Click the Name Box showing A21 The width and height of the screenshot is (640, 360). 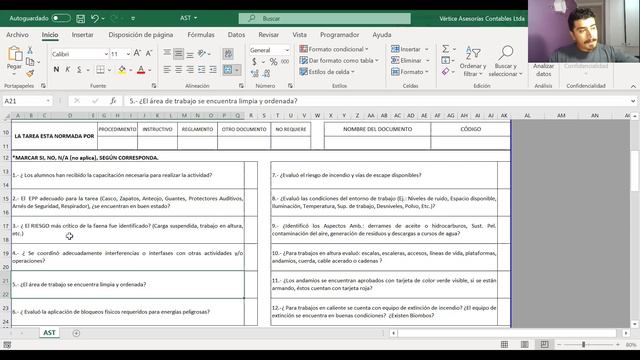[x=27, y=101]
